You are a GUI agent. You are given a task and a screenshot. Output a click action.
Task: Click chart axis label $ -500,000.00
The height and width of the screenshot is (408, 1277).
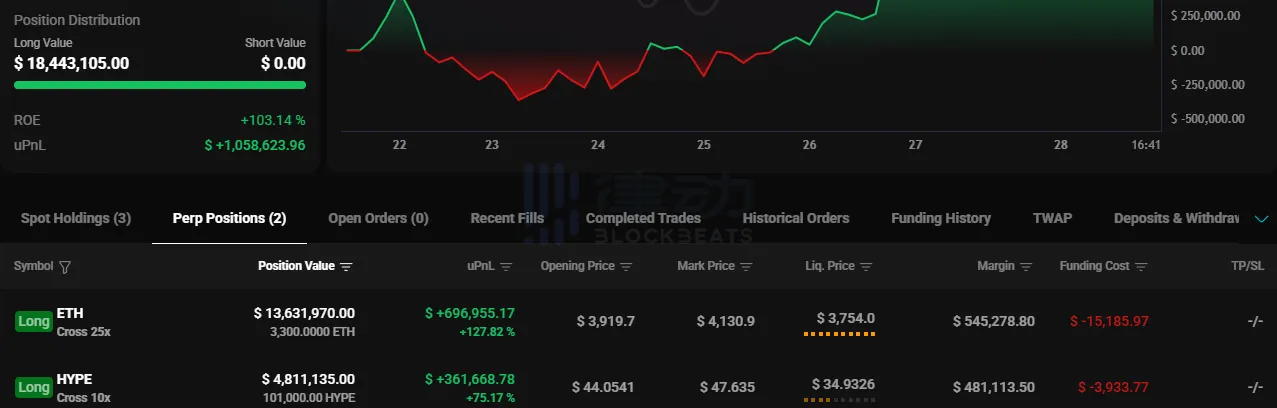1207,118
